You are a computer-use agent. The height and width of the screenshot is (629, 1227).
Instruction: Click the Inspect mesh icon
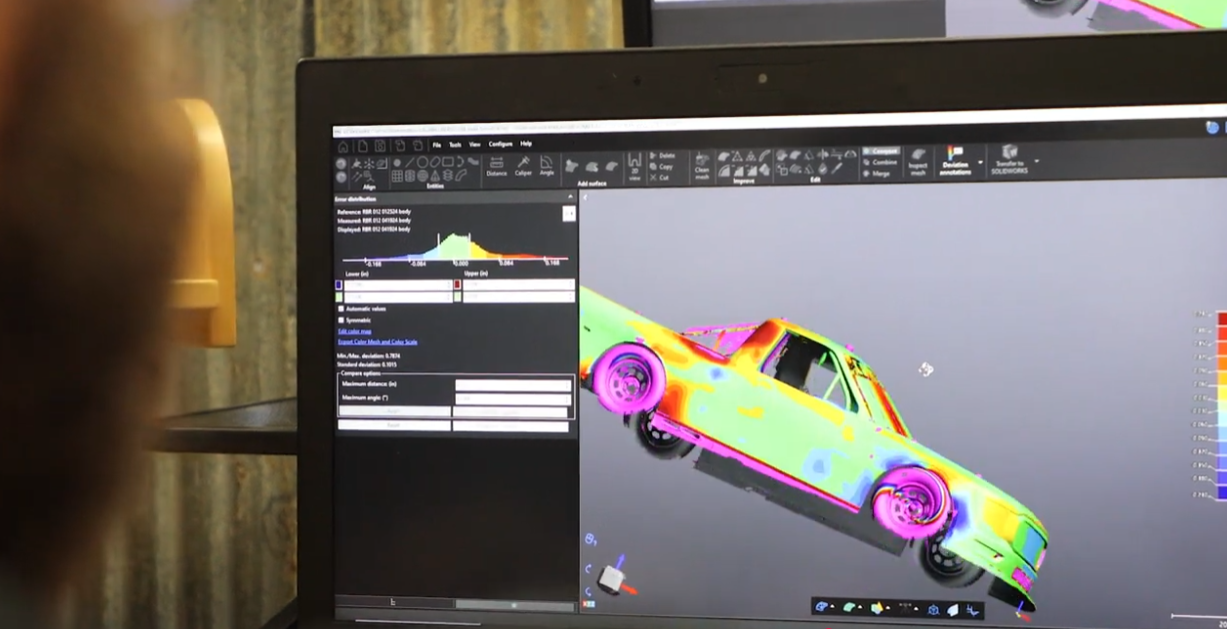(918, 162)
